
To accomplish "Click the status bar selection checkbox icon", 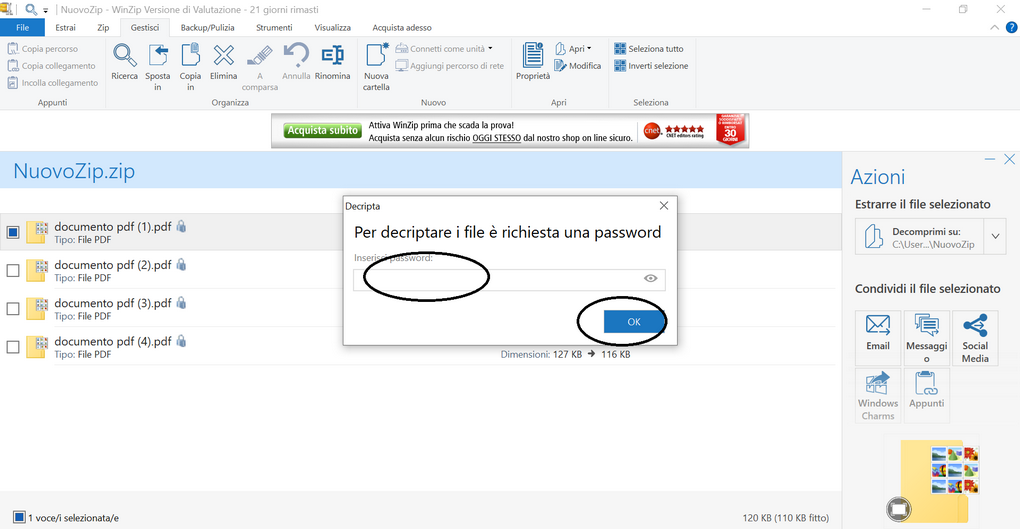I will tap(19, 517).
